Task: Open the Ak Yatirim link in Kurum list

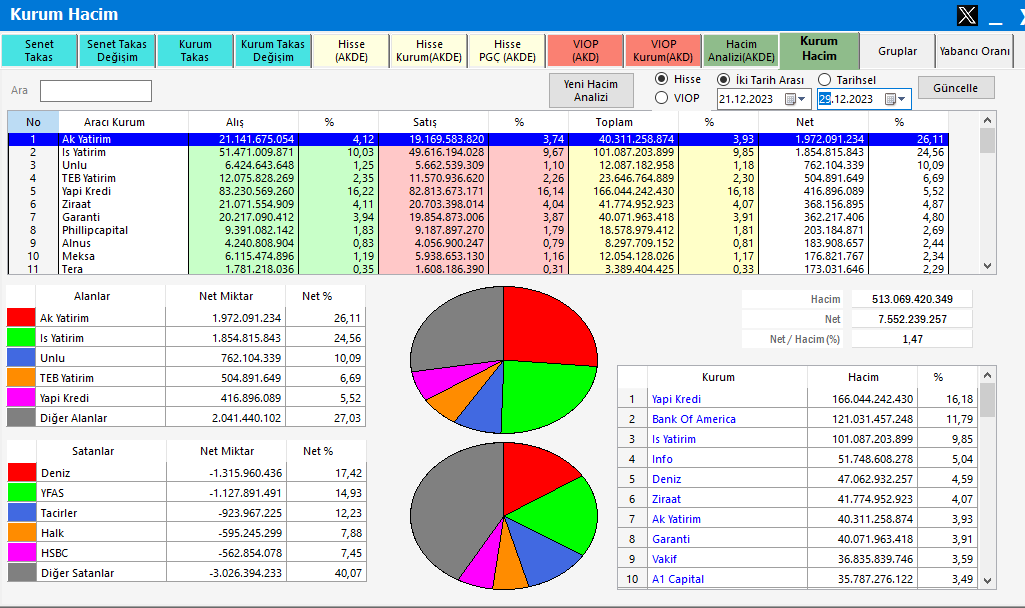Action: (676, 519)
